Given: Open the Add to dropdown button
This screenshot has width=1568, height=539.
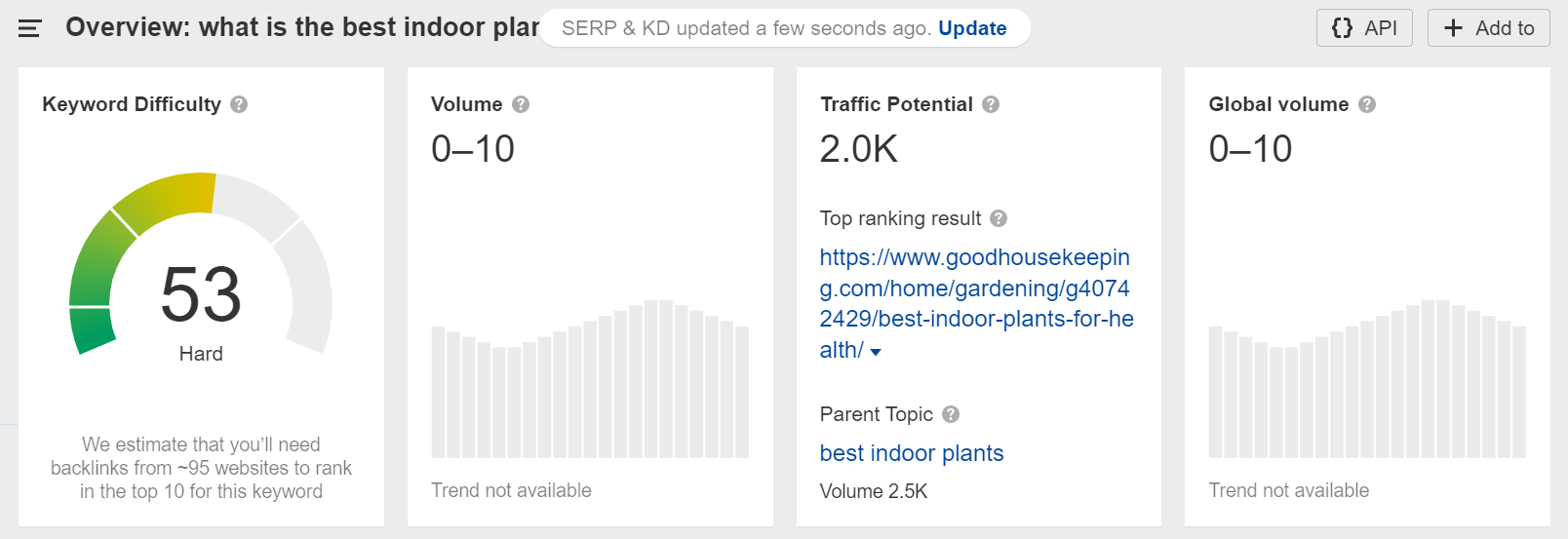Looking at the screenshot, I should [1488, 28].
